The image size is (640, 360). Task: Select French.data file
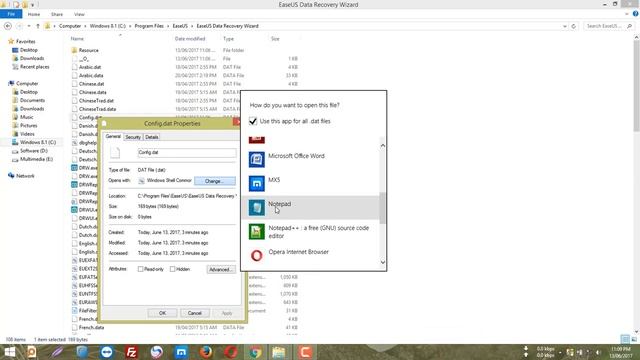pos(91,327)
